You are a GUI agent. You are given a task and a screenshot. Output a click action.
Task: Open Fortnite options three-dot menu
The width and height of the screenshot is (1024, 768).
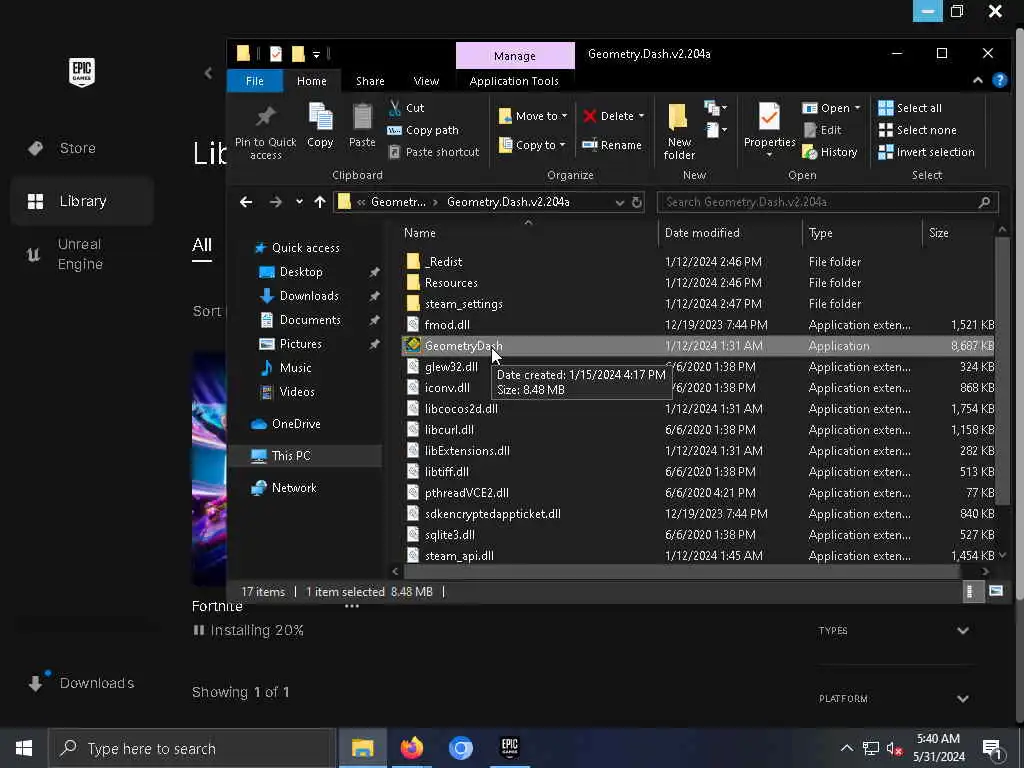point(351,606)
